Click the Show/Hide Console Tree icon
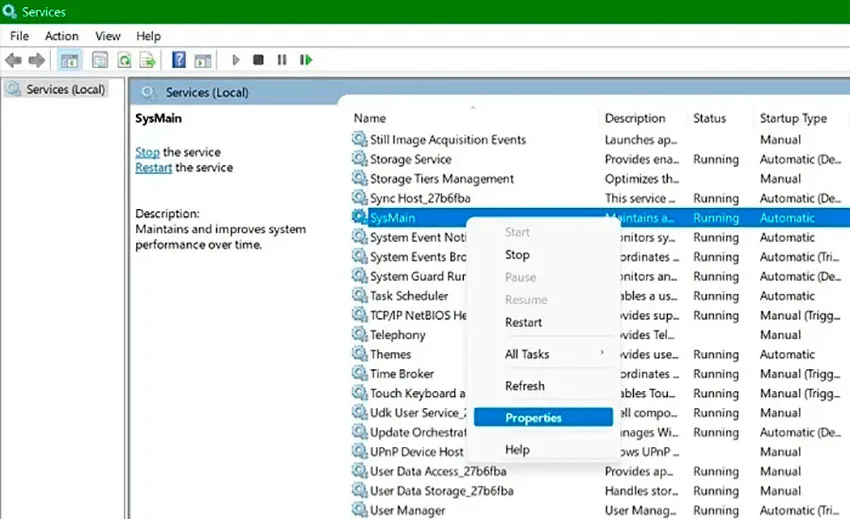Viewport: 850px width, 519px height. click(x=69, y=60)
